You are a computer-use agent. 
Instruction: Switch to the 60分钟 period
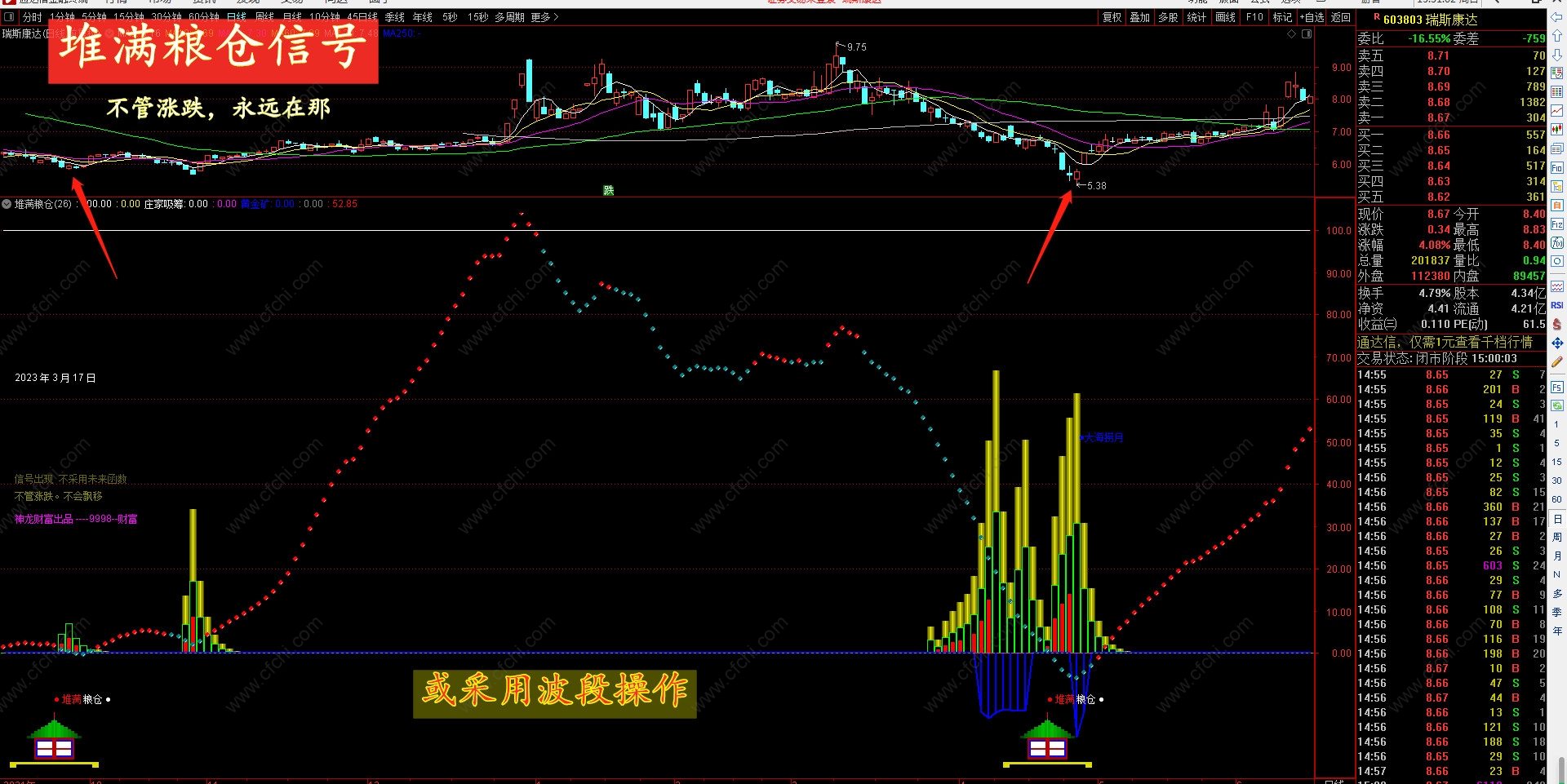coord(204,16)
